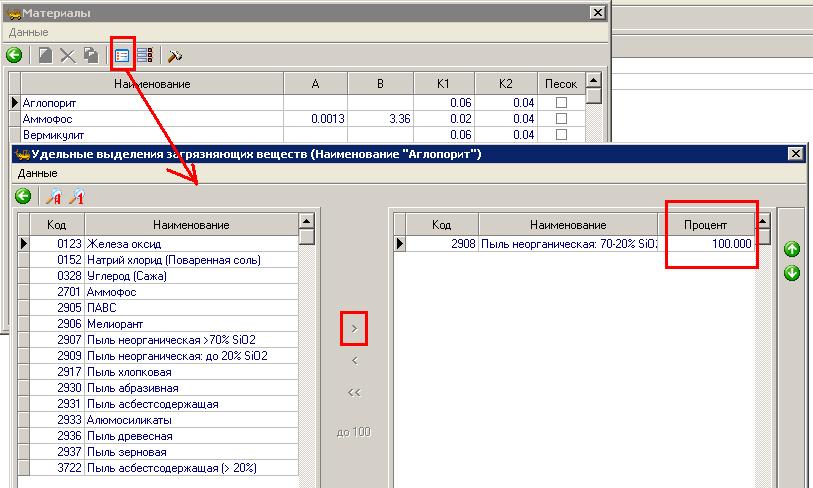Enable Песок checkbox for Аммофос row
The width and height of the screenshot is (813, 488).
pyautogui.click(x=561, y=119)
